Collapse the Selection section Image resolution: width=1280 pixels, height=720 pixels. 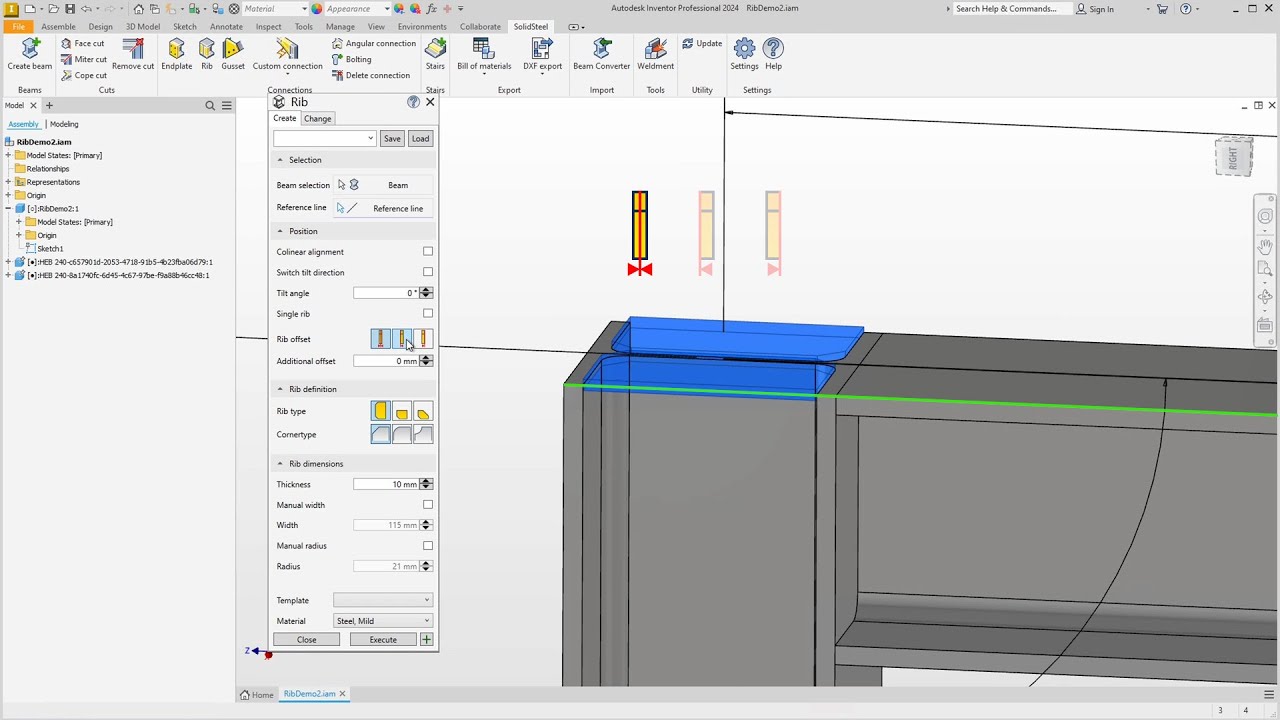tap(280, 160)
